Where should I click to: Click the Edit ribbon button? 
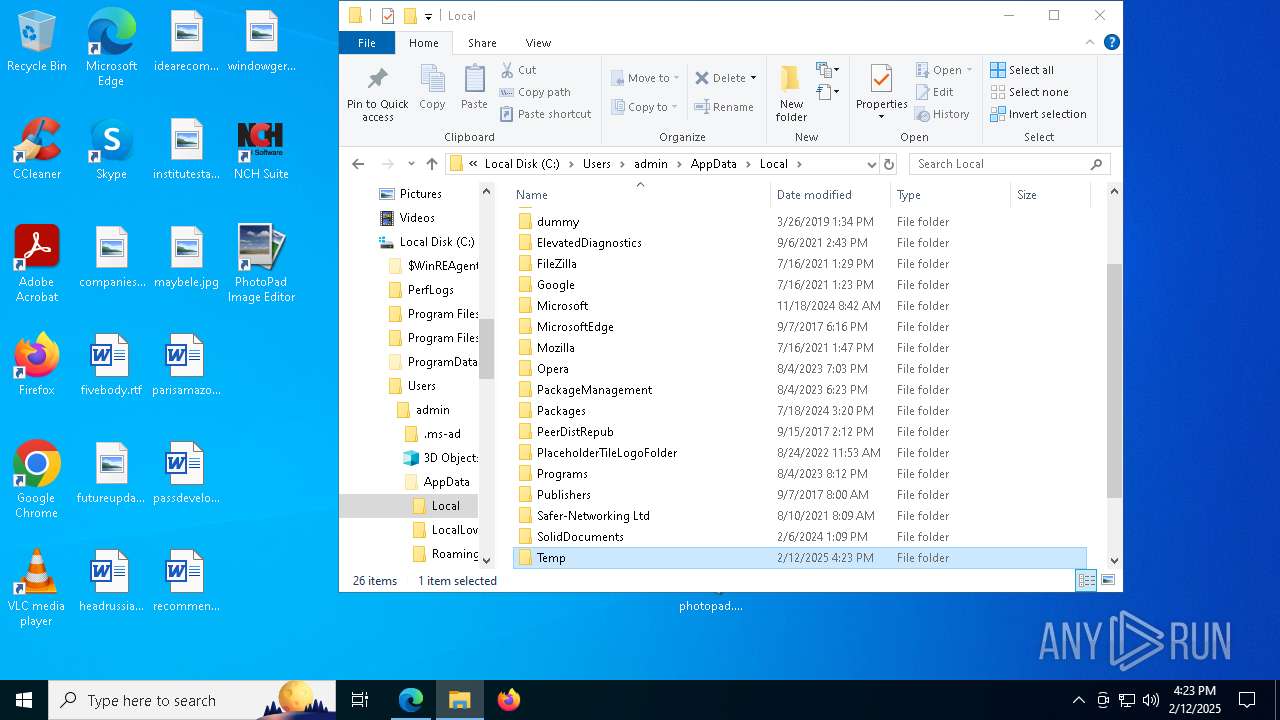[x=934, y=92]
